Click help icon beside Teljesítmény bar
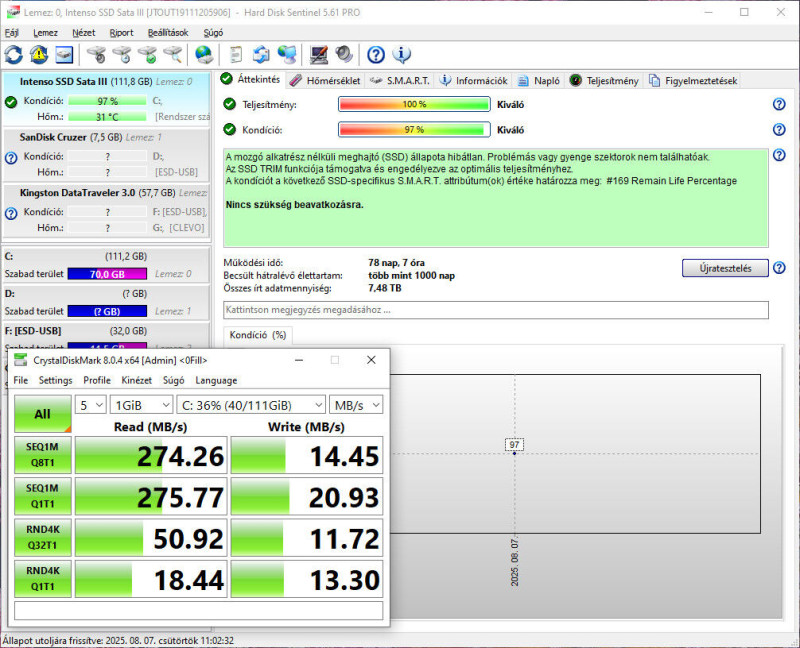800x648 pixels. [779, 104]
